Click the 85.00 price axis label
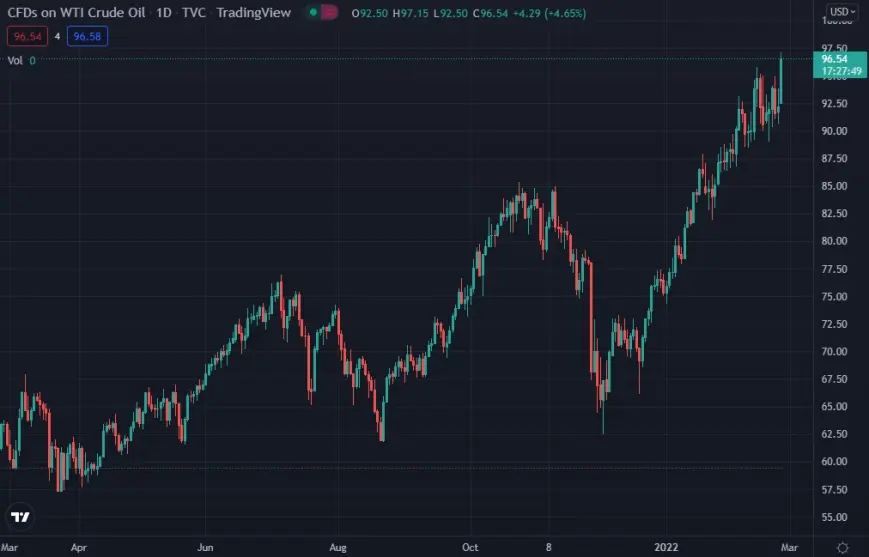This screenshot has width=869, height=557. (834, 186)
